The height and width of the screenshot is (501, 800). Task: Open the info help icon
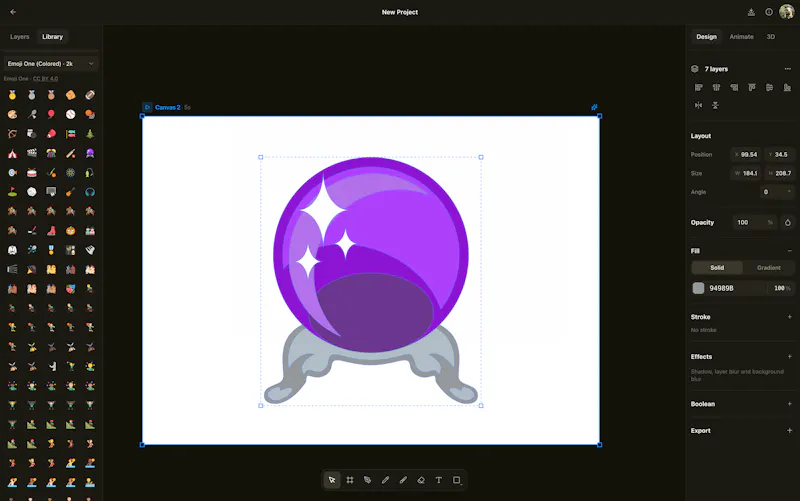[769, 12]
